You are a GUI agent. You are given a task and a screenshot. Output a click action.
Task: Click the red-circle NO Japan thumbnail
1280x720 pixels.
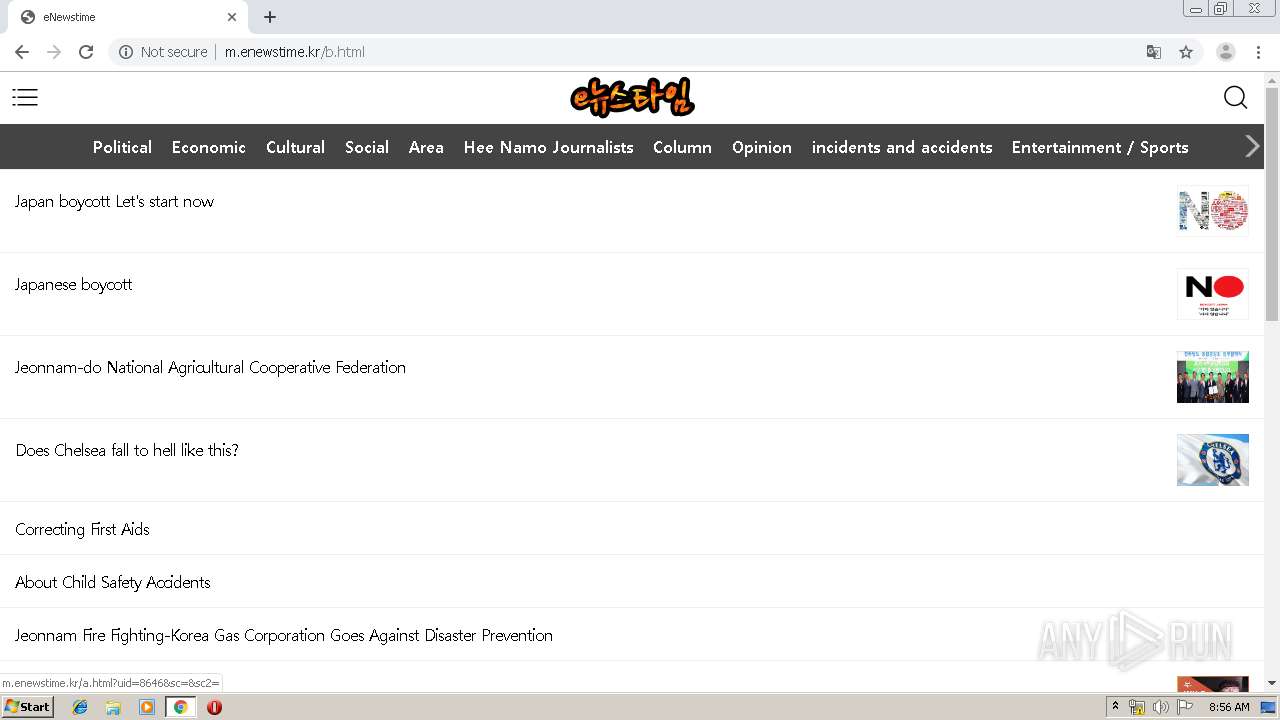pyautogui.click(x=1213, y=293)
